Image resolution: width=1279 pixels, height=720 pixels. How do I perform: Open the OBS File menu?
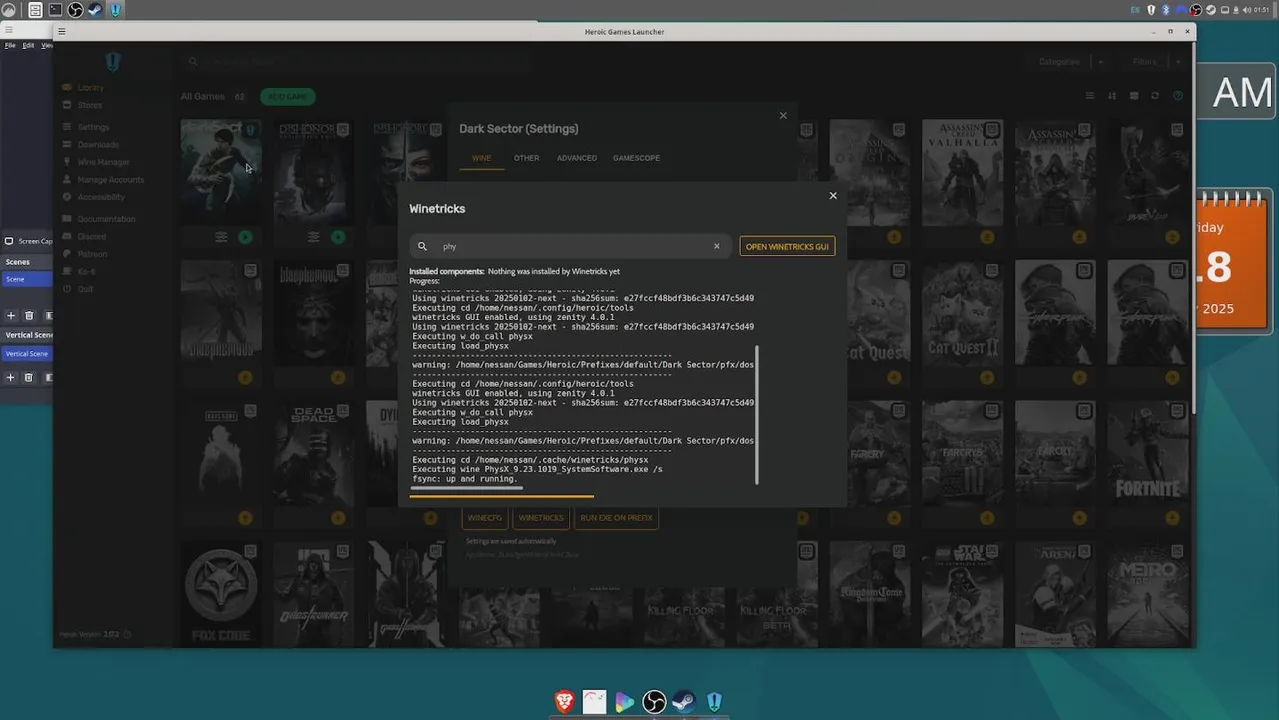[10, 45]
